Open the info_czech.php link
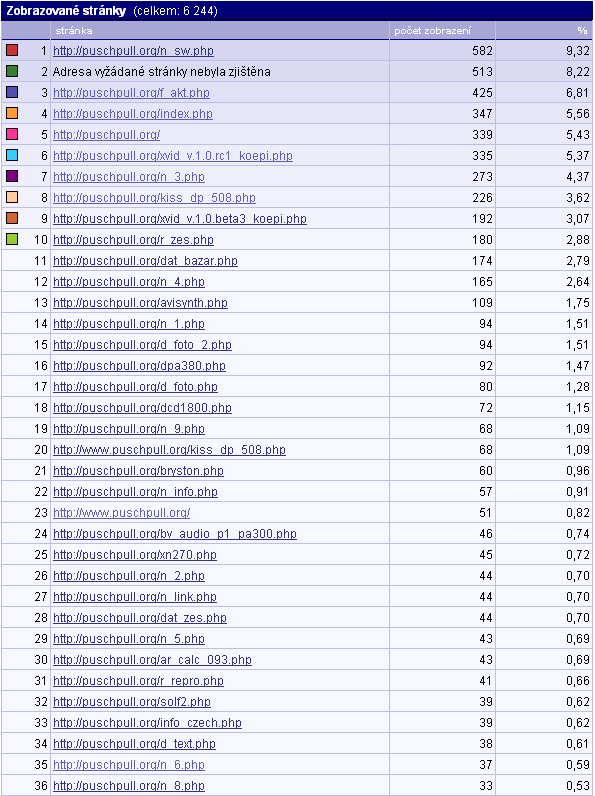 pos(147,723)
